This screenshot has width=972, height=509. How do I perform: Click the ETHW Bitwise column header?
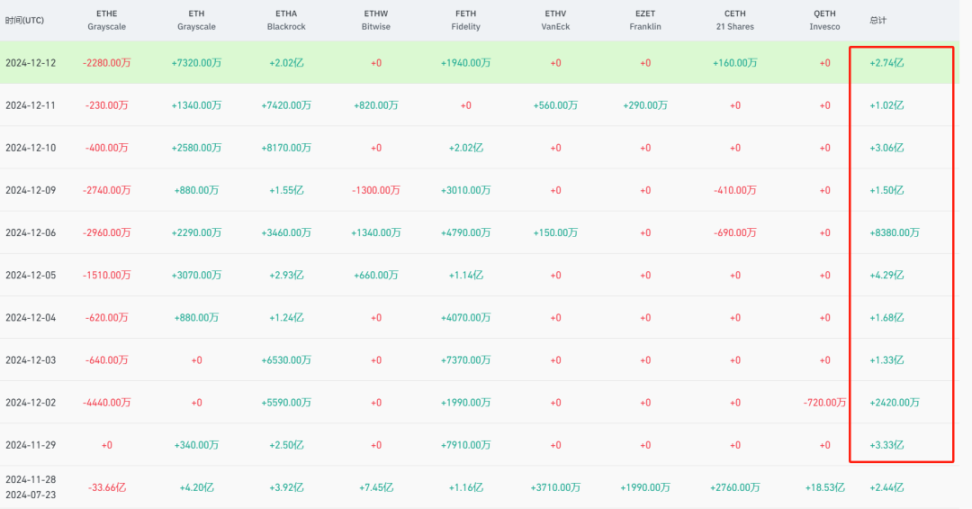(376, 20)
